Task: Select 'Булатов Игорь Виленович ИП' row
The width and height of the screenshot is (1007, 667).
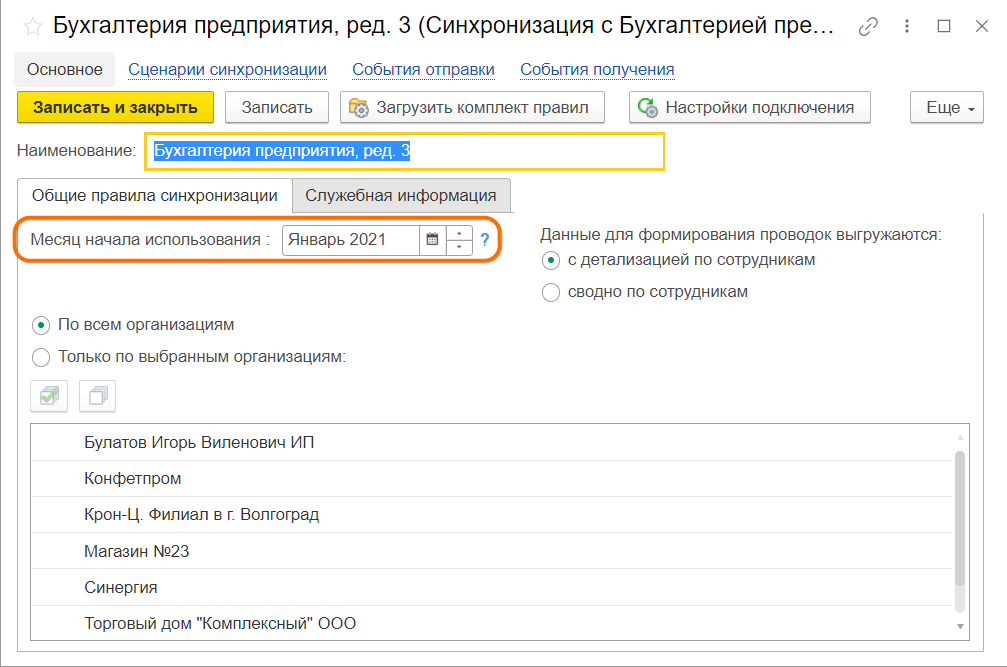Action: [x=492, y=442]
